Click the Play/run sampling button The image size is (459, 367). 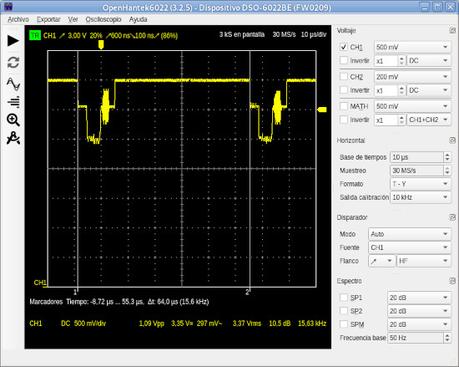[x=13, y=41]
